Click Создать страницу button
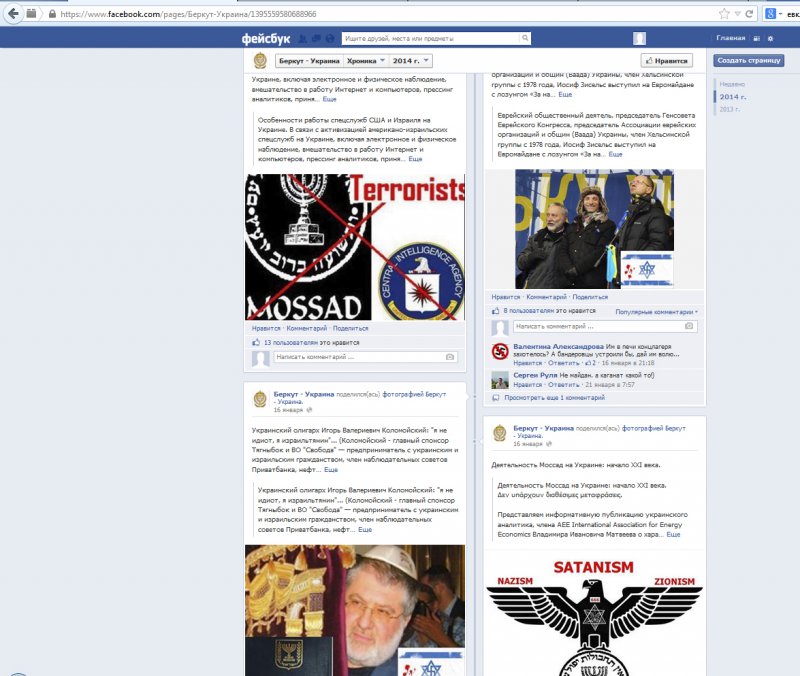The width and height of the screenshot is (800, 676). click(748, 60)
